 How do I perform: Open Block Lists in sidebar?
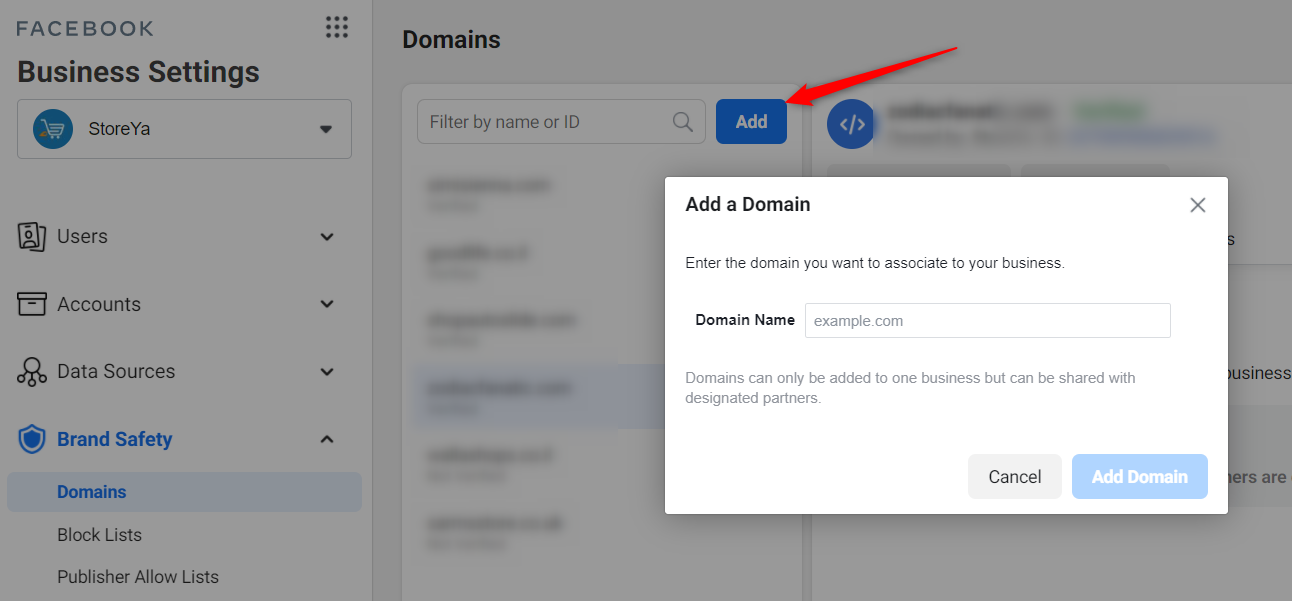coord(99,535)
